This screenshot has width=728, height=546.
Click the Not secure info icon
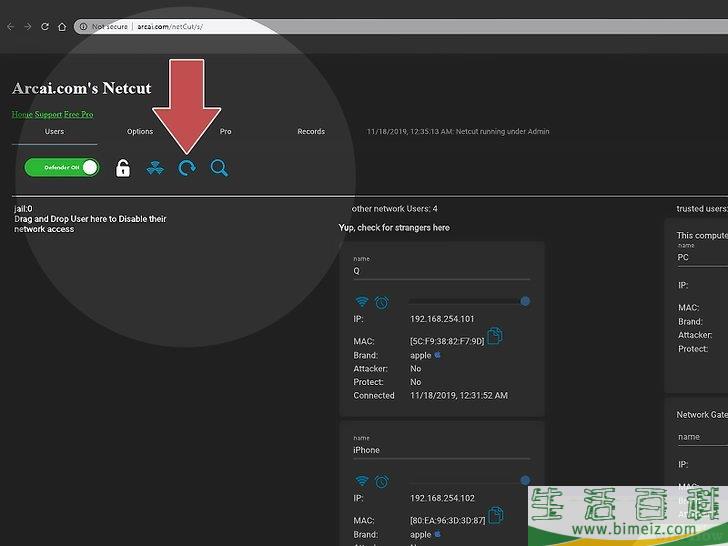[84, 26]
